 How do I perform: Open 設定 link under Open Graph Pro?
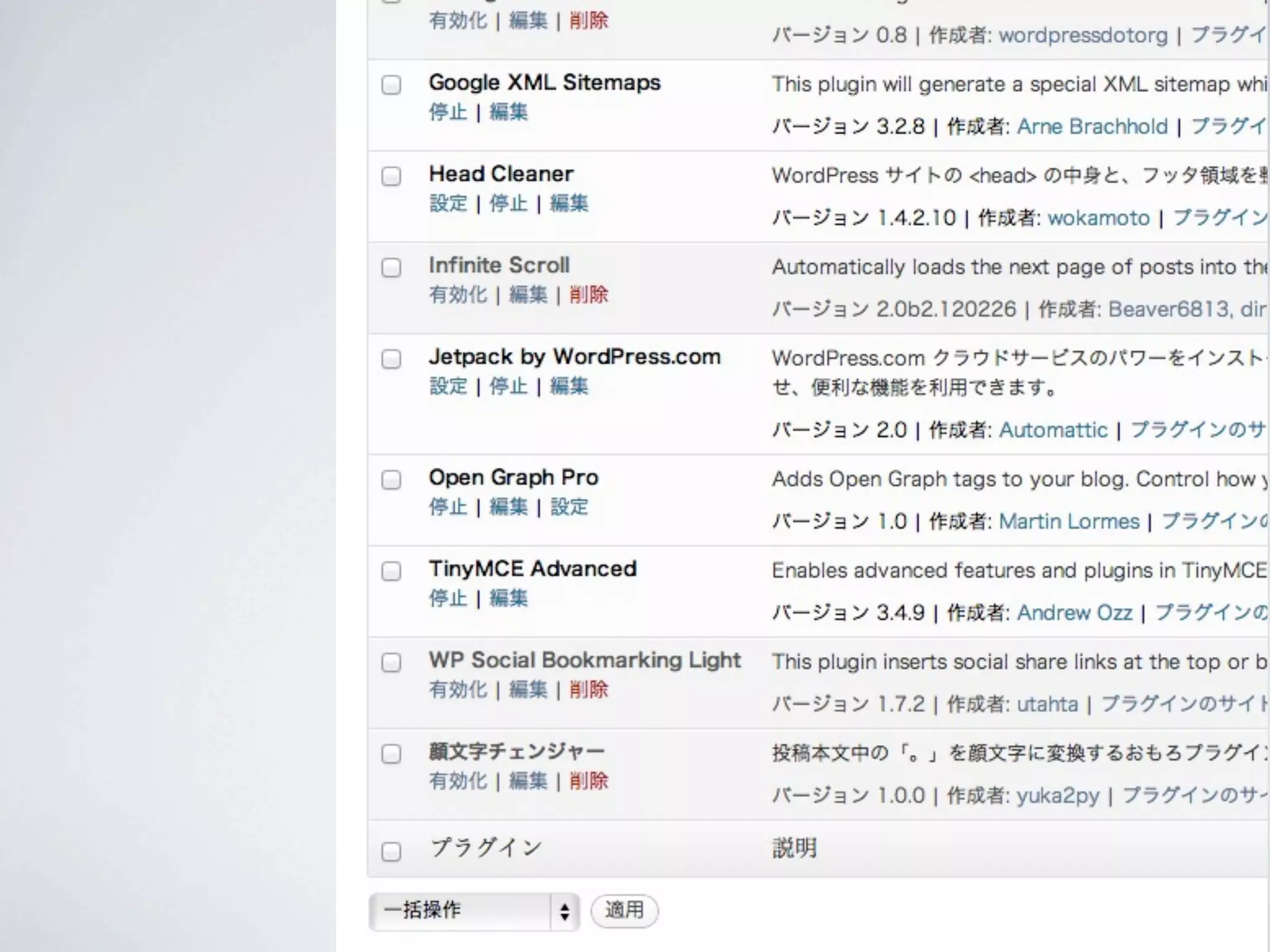569,507
